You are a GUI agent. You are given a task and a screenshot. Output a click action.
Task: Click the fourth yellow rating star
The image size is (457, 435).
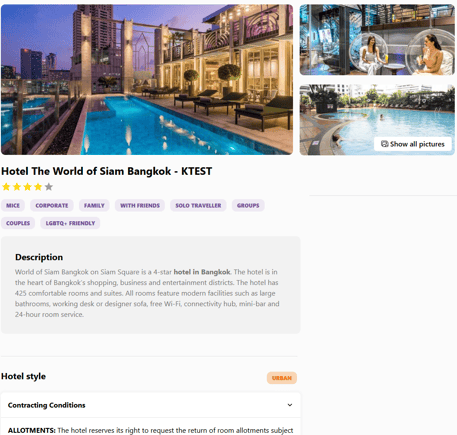(x=38, y=187)
